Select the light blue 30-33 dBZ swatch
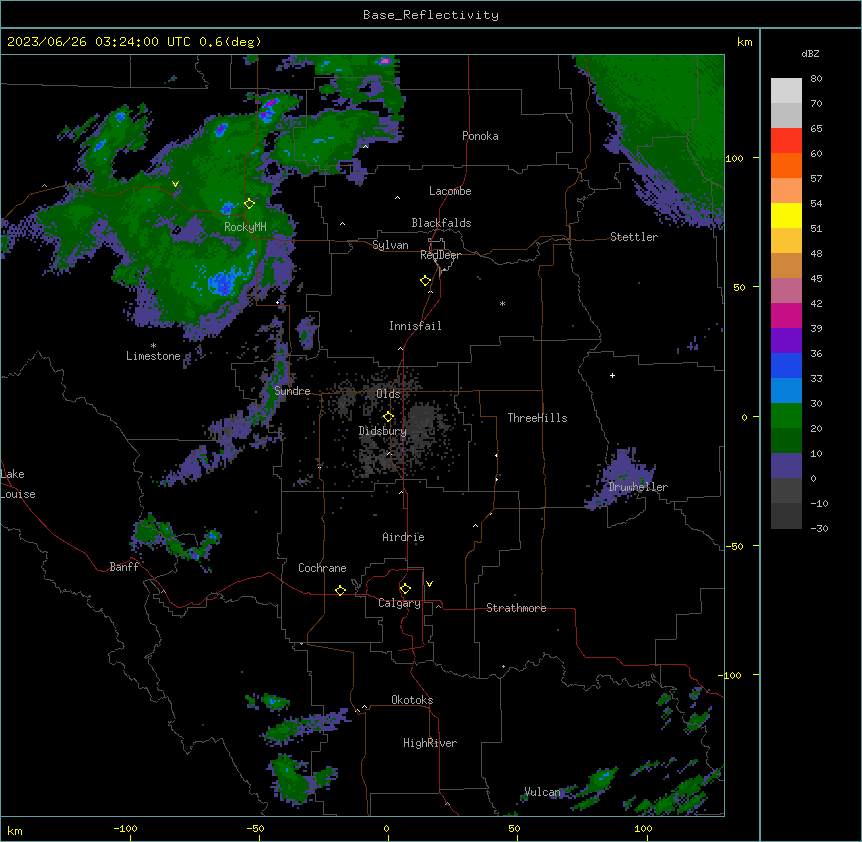This screenshot has height=842, width=862. click(786, 390)
